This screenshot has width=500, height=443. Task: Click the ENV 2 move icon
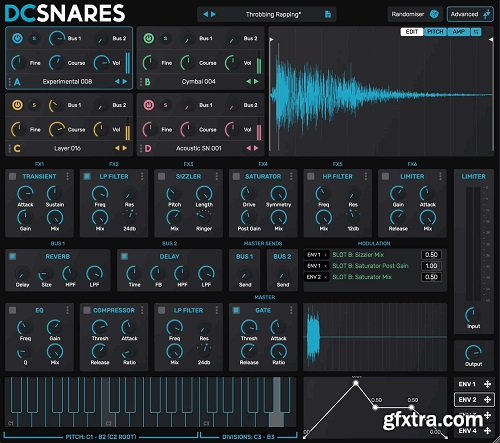pos(487,399)
